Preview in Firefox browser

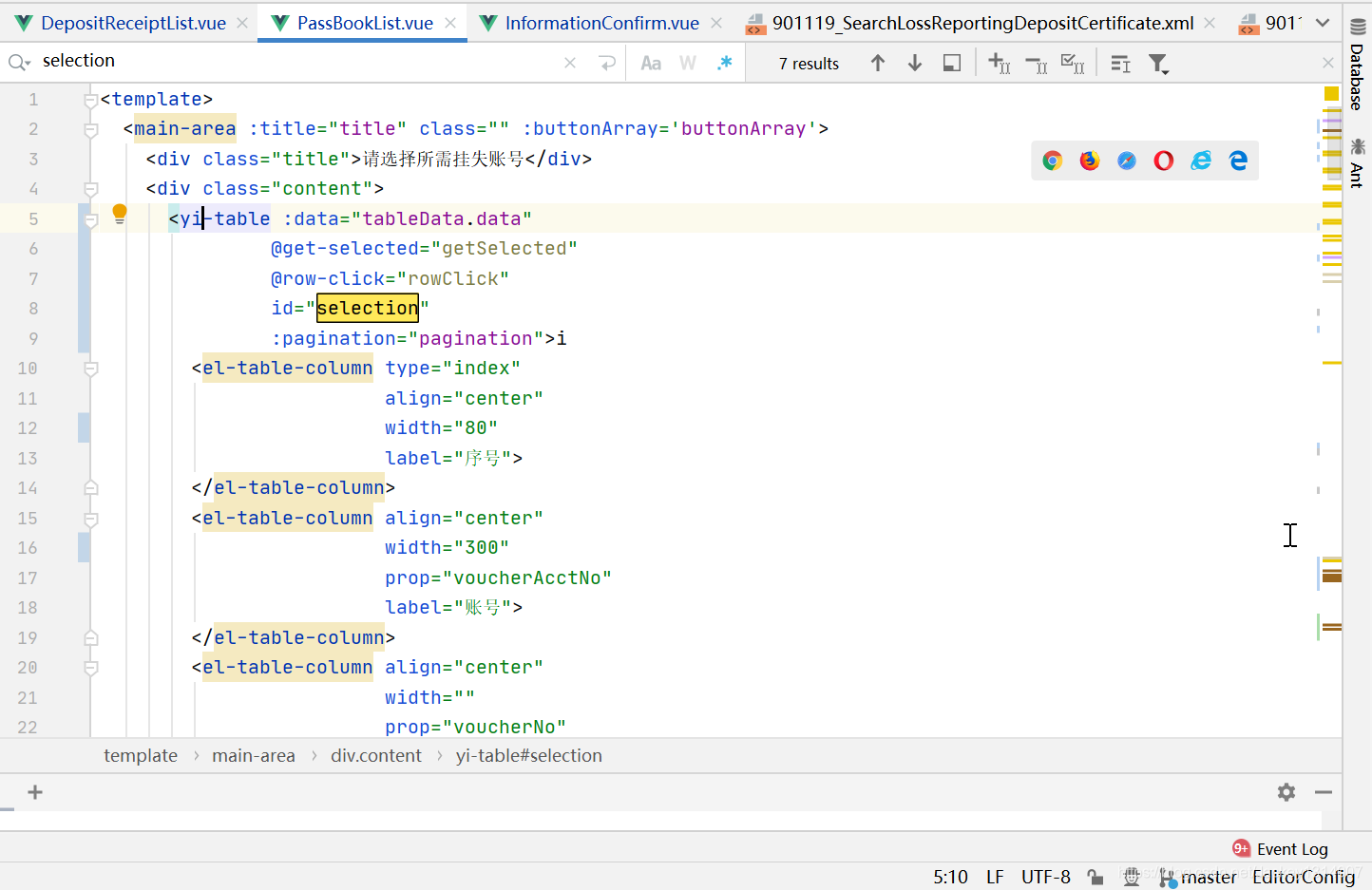1090,161
